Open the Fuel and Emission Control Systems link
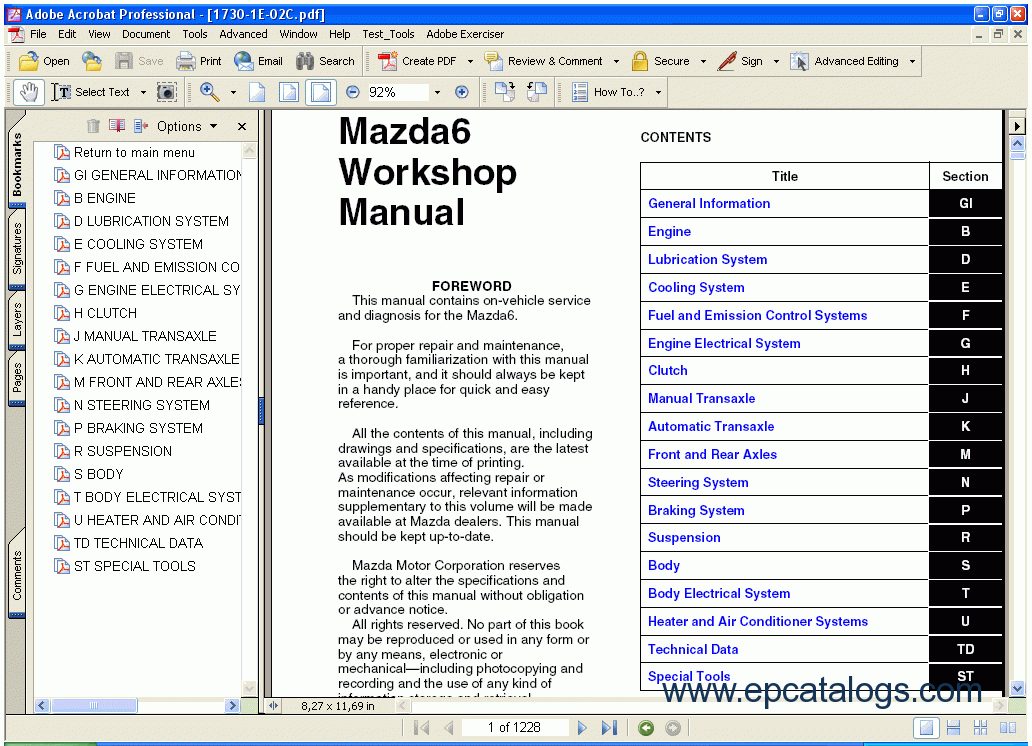 point(758,315)
